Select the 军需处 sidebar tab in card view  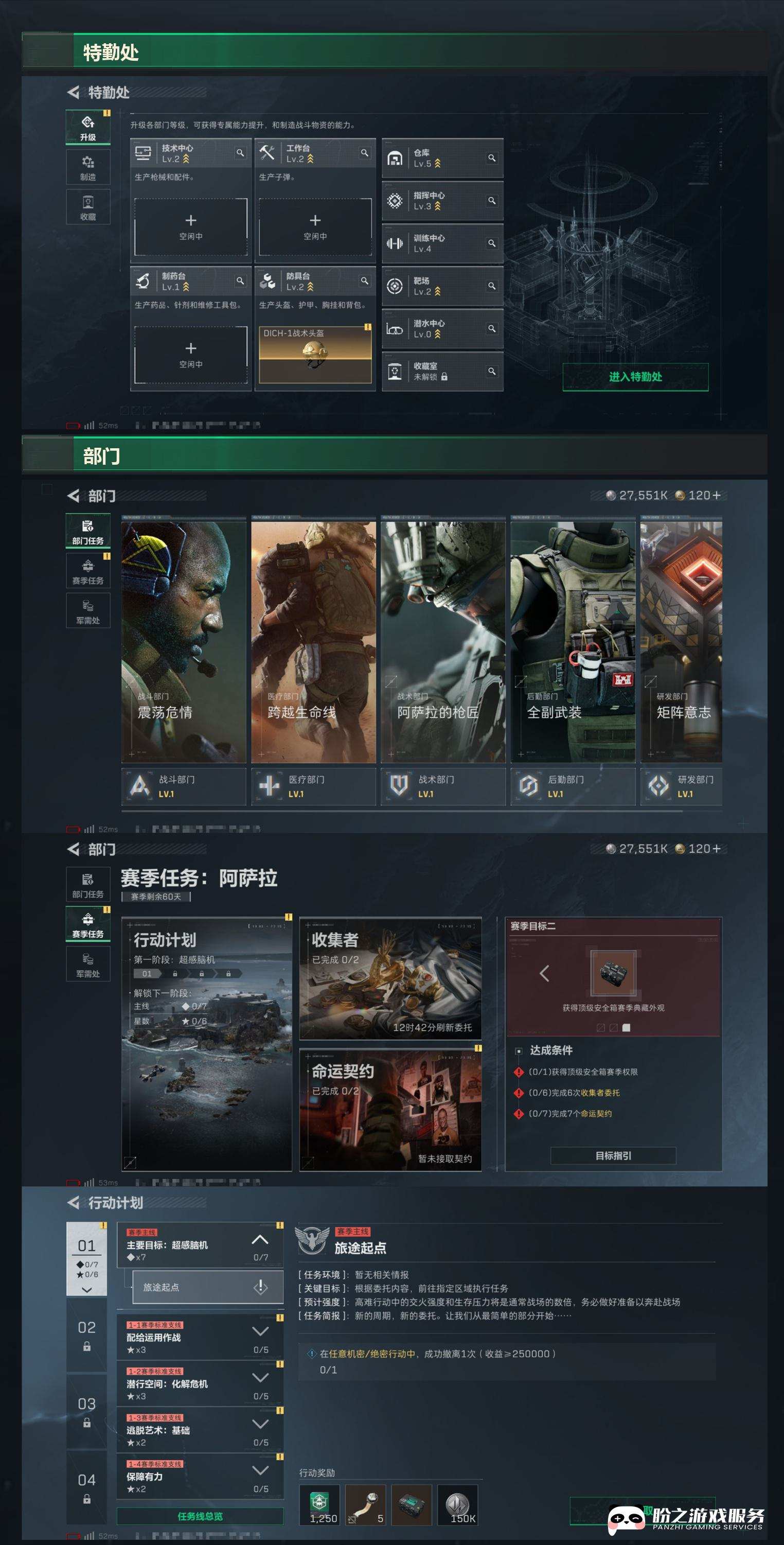(x=88, y=610)
